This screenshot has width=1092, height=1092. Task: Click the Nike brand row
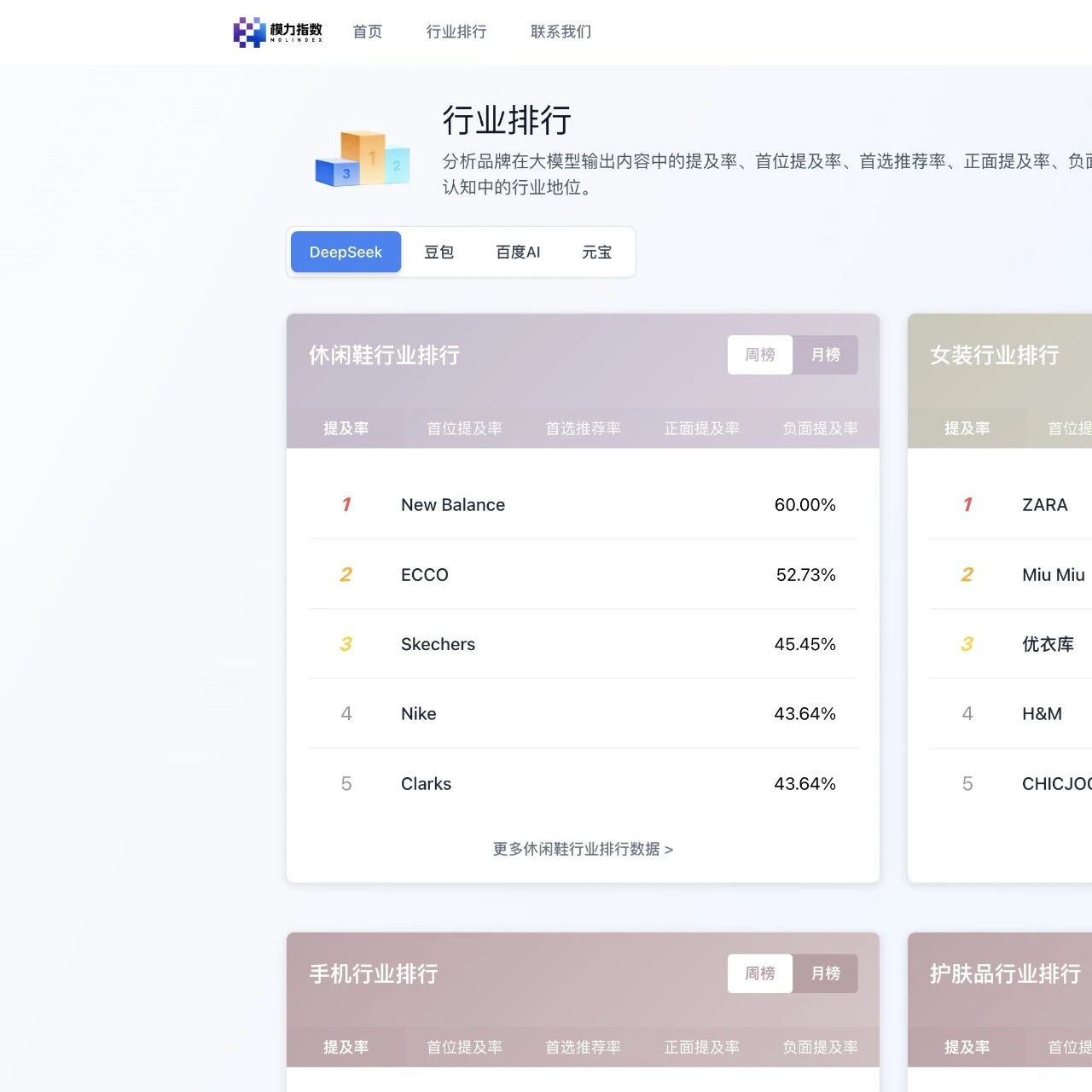(583, 713)
